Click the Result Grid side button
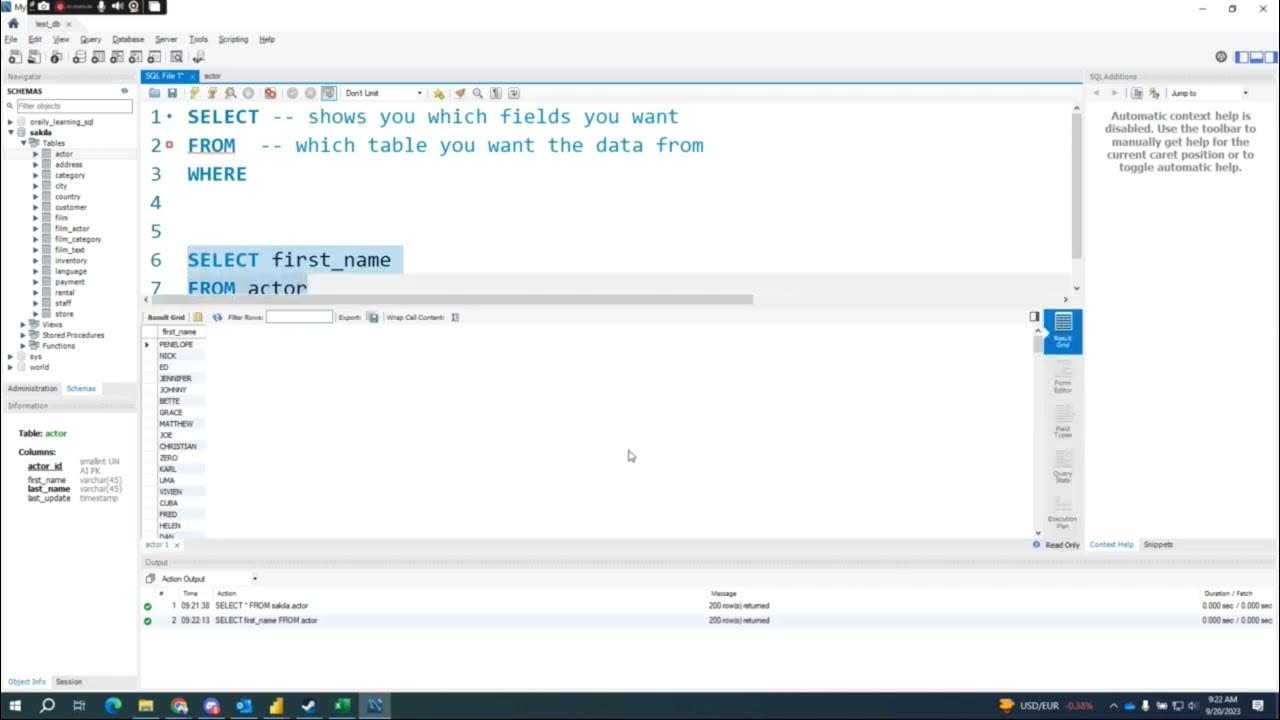This screenshot has height=720, width=1280. click(x=1063, y=331)
